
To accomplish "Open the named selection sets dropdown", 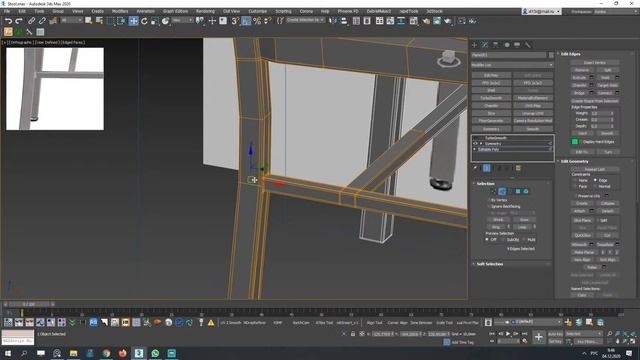I will [305, 20].
